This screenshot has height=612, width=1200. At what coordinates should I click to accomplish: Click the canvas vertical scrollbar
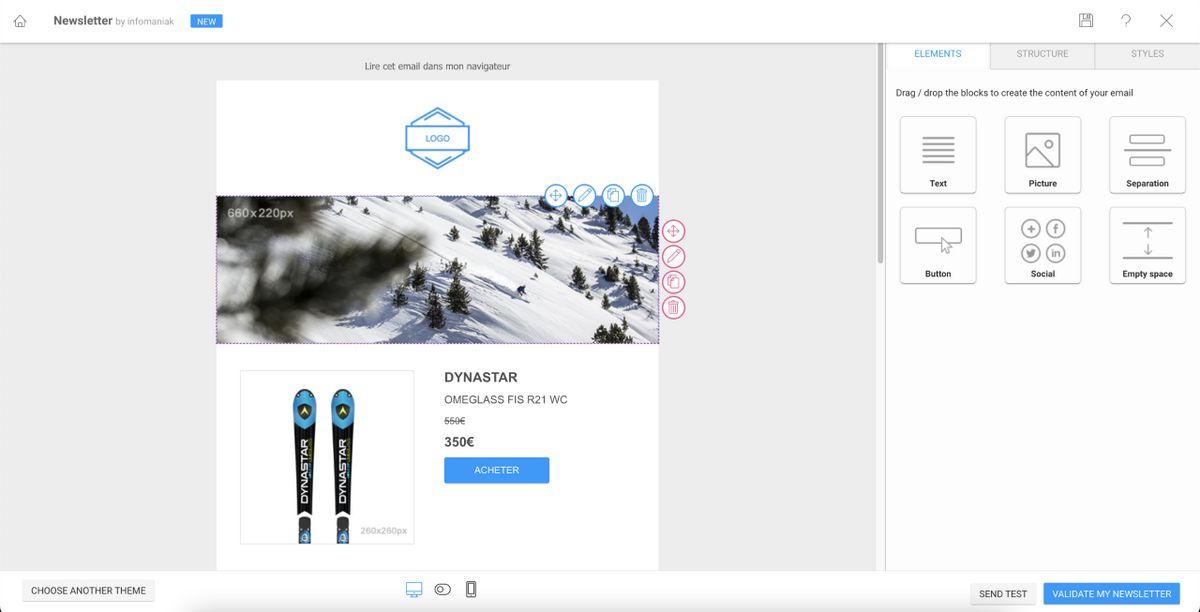[880, 155]
